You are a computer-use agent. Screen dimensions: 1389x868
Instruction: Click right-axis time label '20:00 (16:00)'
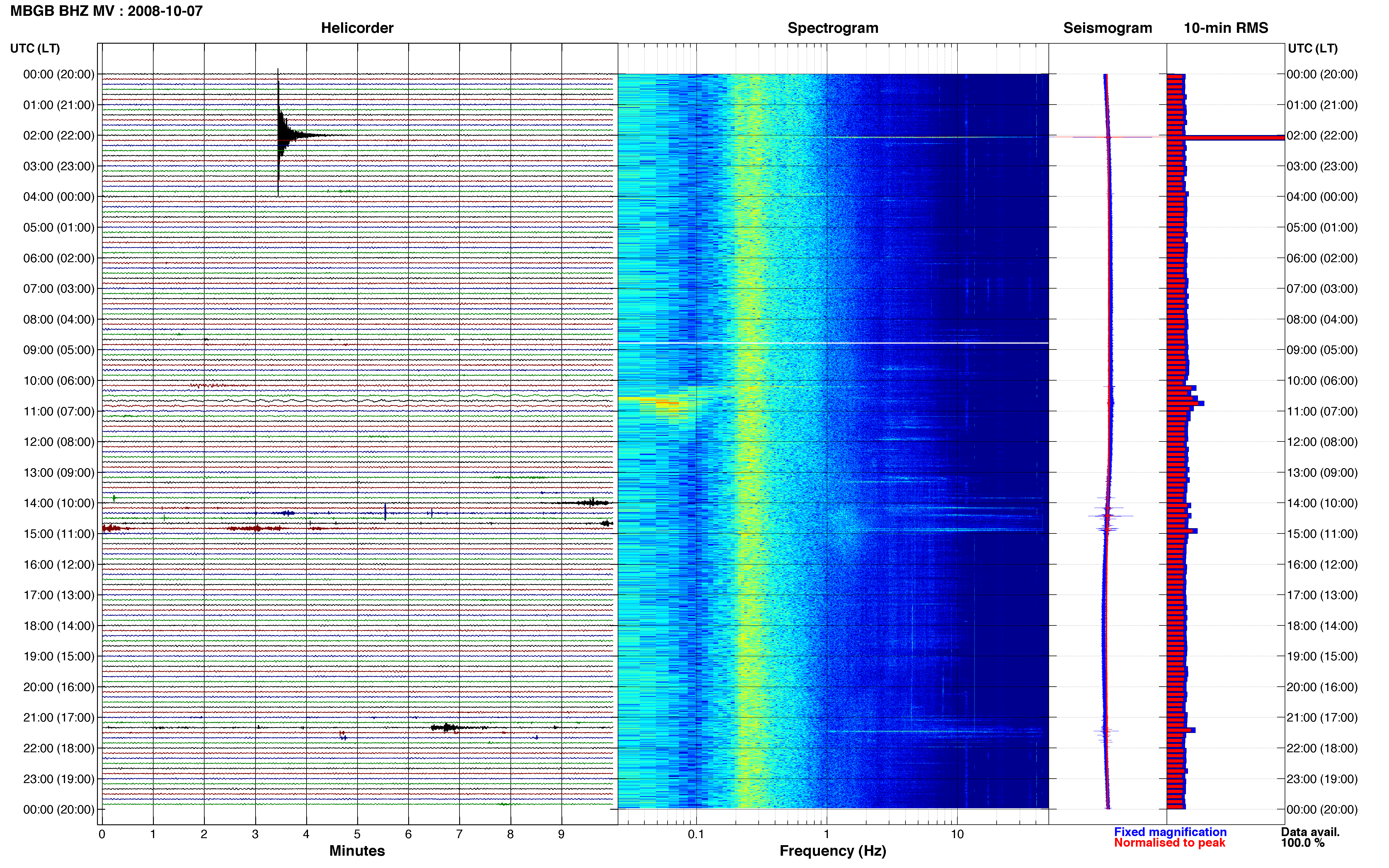[1322, 687]
